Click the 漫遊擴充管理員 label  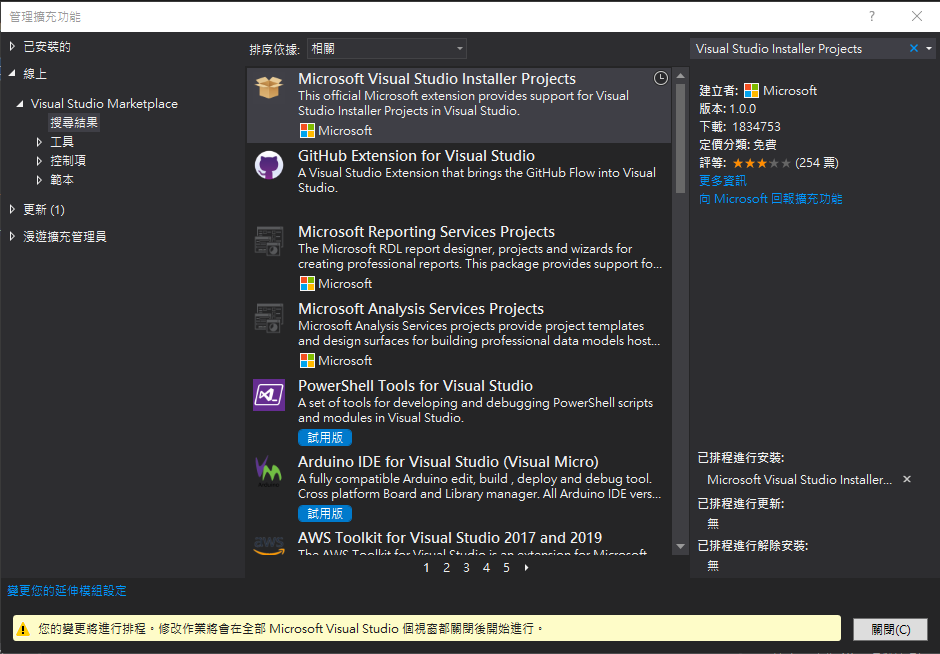(x=65, y=236)
